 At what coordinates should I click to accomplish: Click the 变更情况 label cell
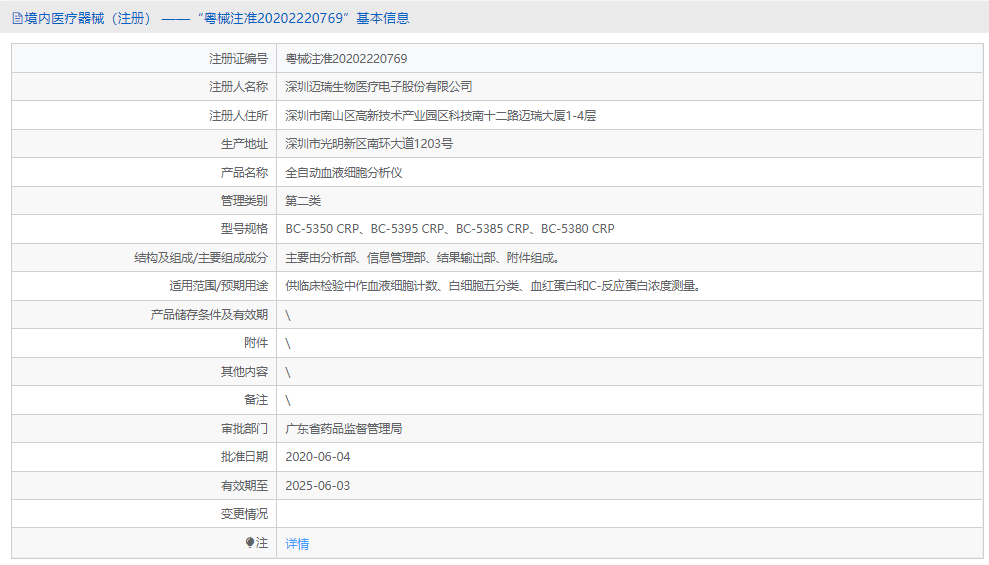click(144, 514)
